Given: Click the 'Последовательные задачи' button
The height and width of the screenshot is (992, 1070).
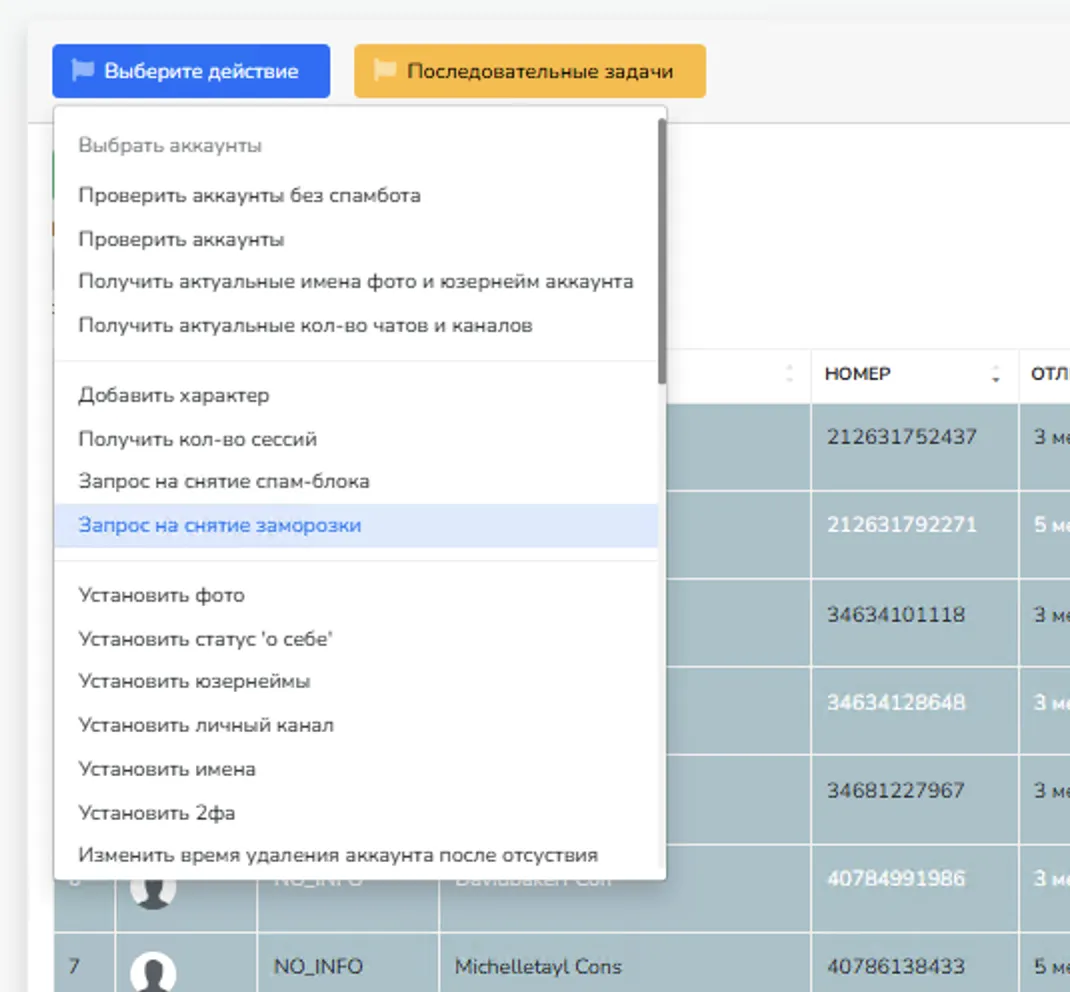Looking at the screenshot, I should pyautogui.click(x=528, y=70).
